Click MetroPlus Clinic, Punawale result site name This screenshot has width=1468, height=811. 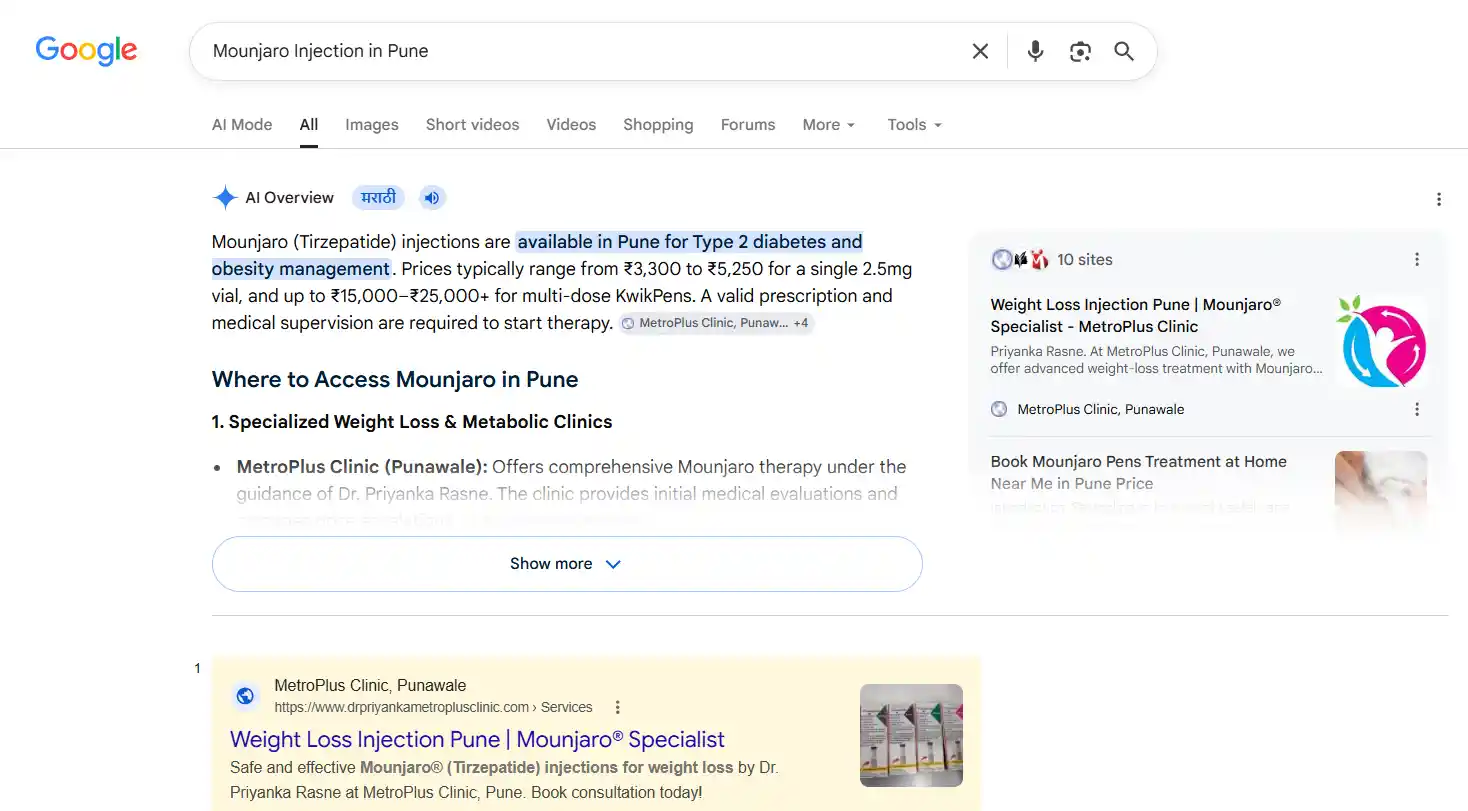[x=370, y=686]
